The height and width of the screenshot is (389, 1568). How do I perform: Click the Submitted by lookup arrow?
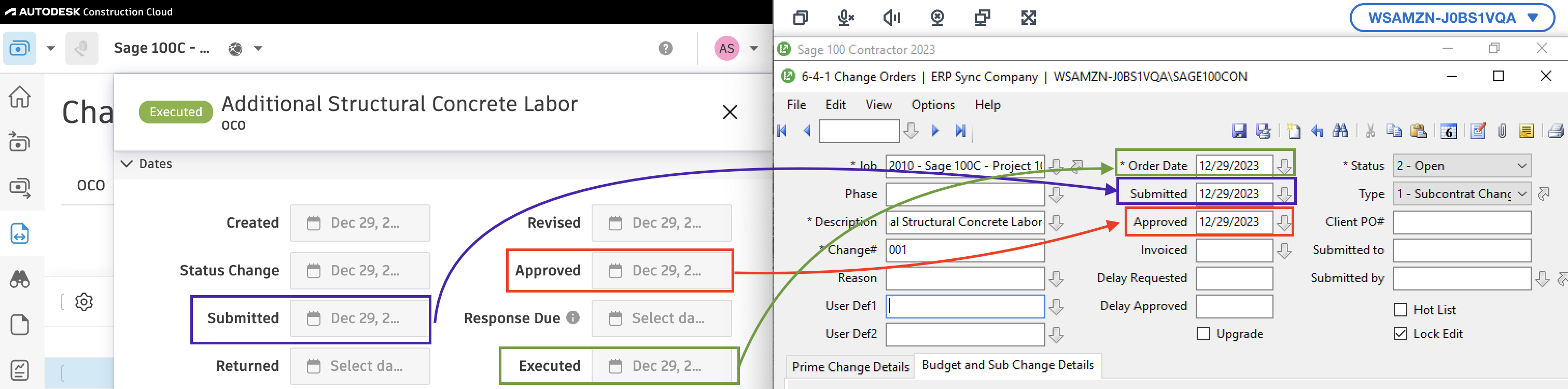[1542, 279]
